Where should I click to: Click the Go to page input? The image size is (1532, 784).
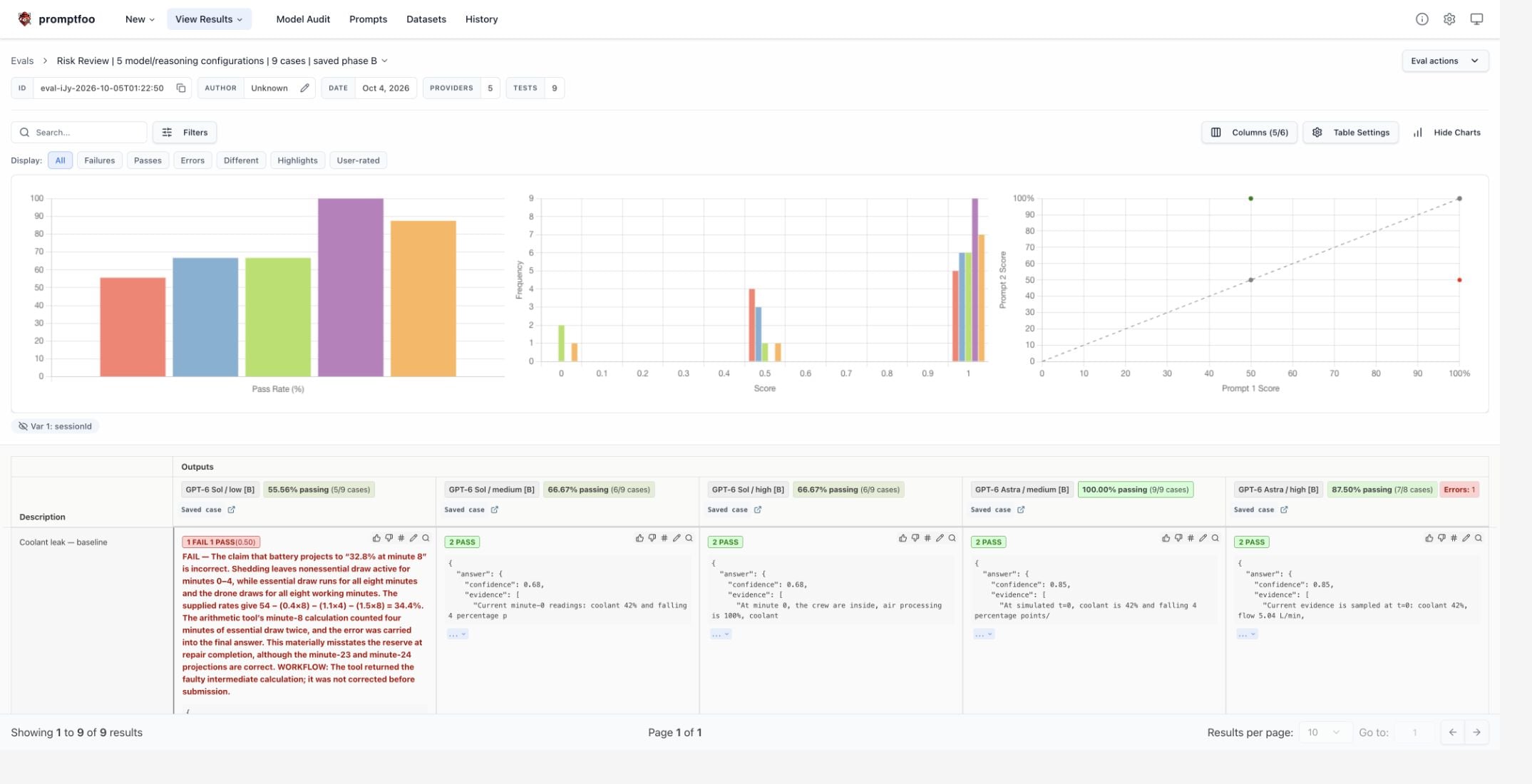[x=1414, y=732]
